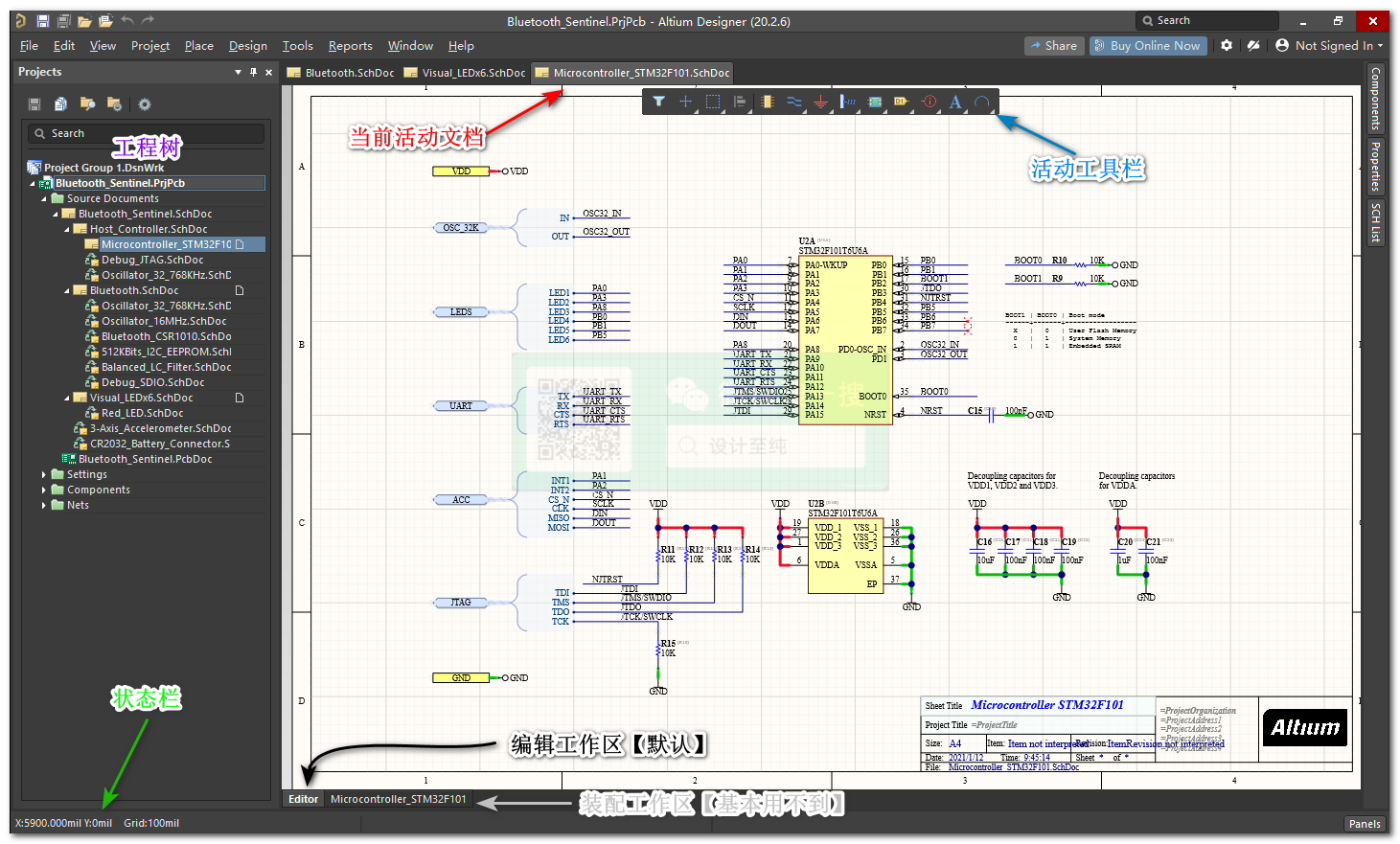
Task: Click the Open Project icon
Action: (x=105, y=21)
